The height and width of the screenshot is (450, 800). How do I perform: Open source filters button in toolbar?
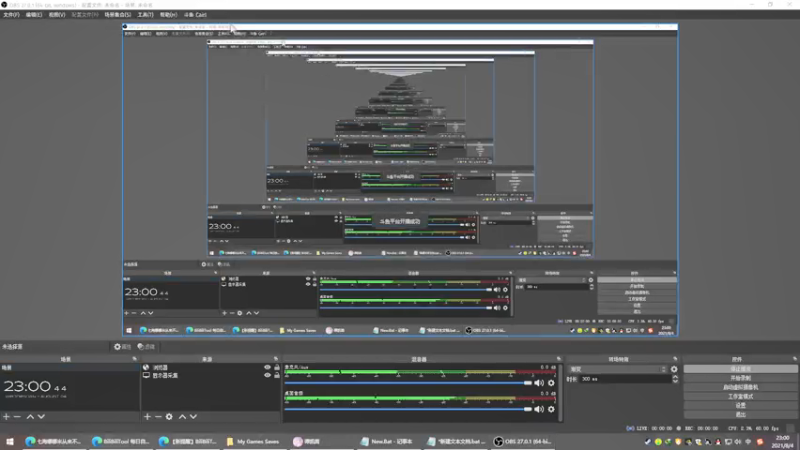point(146,346)
